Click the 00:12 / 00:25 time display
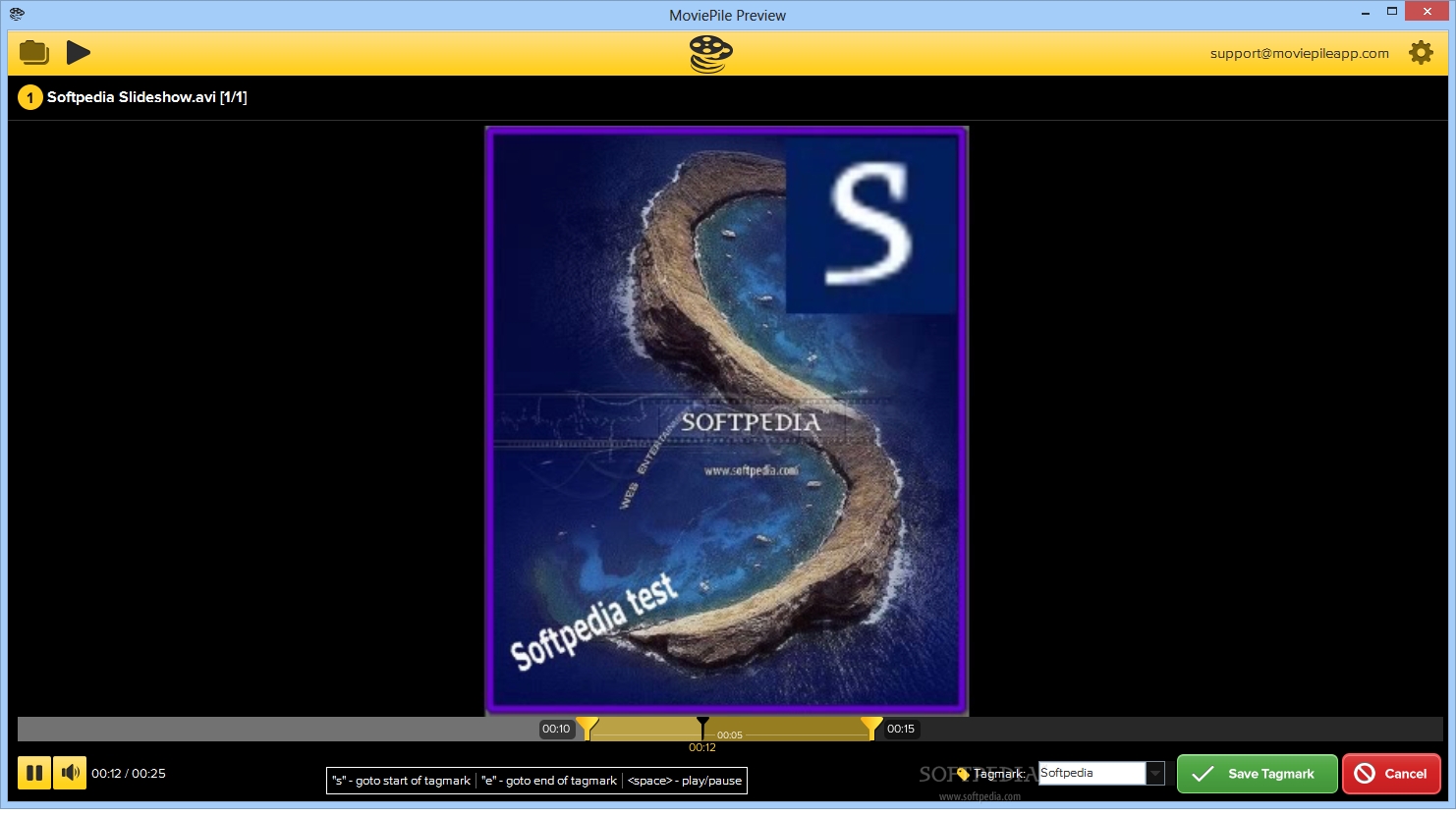Viewport: 1456px width, 815px height. tap(129, 774)
